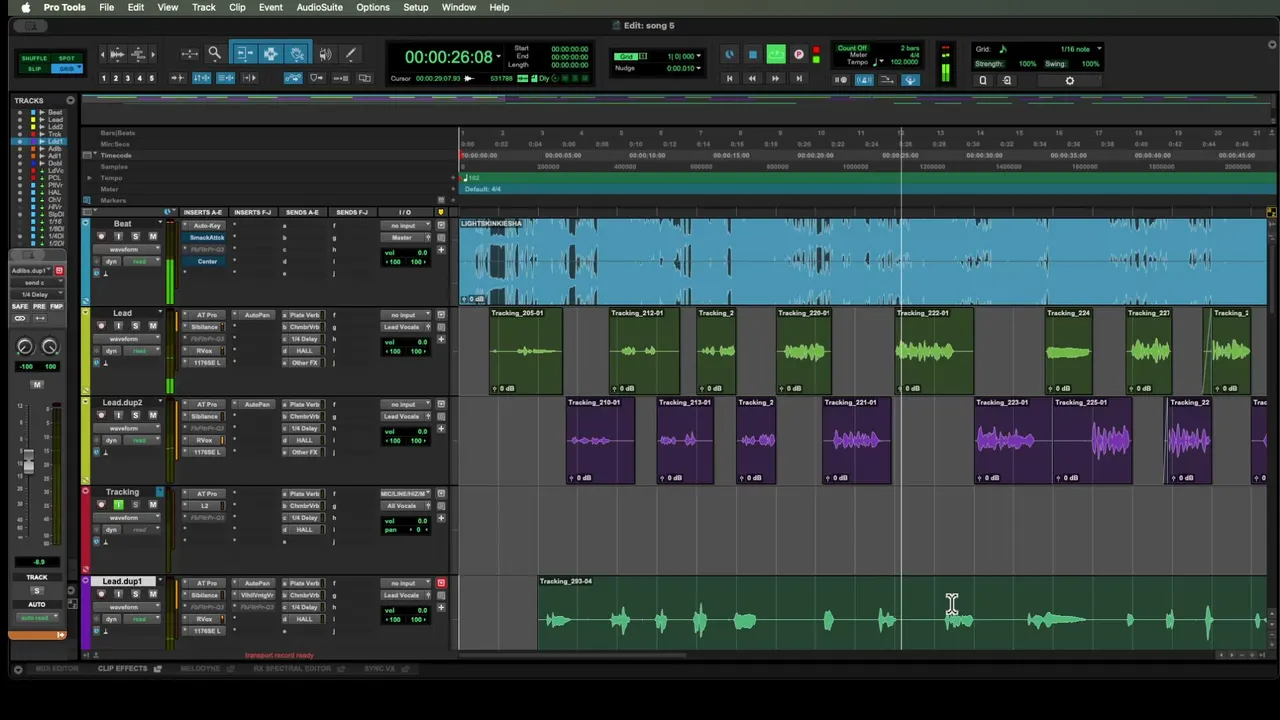
Task: Arm the transport Record button
Action: [799, 55]
